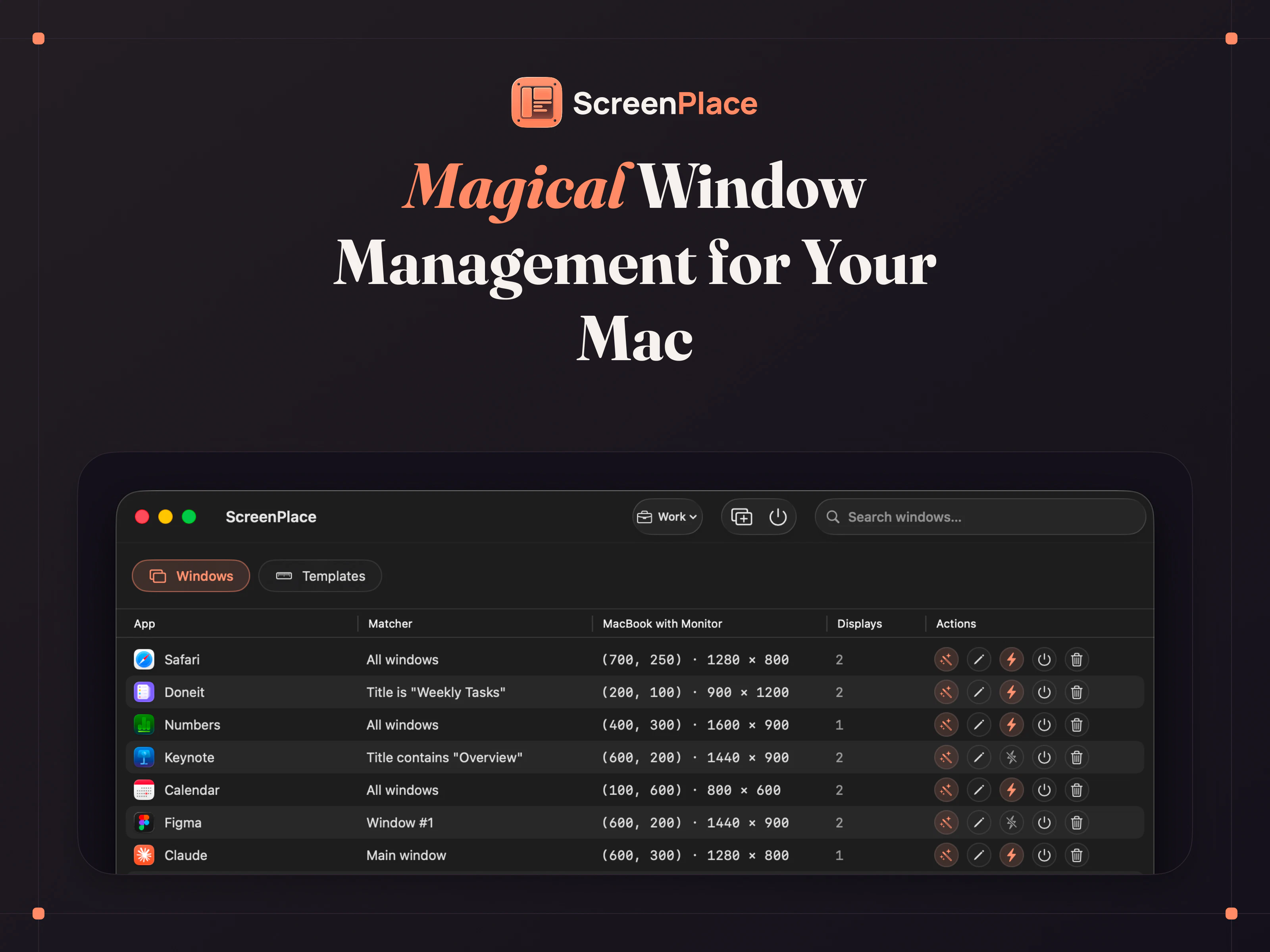The height and width of the screenshot is (952, 1270).
Task: Toggle the power button in Calendar row
Action: pos(1044,790)
